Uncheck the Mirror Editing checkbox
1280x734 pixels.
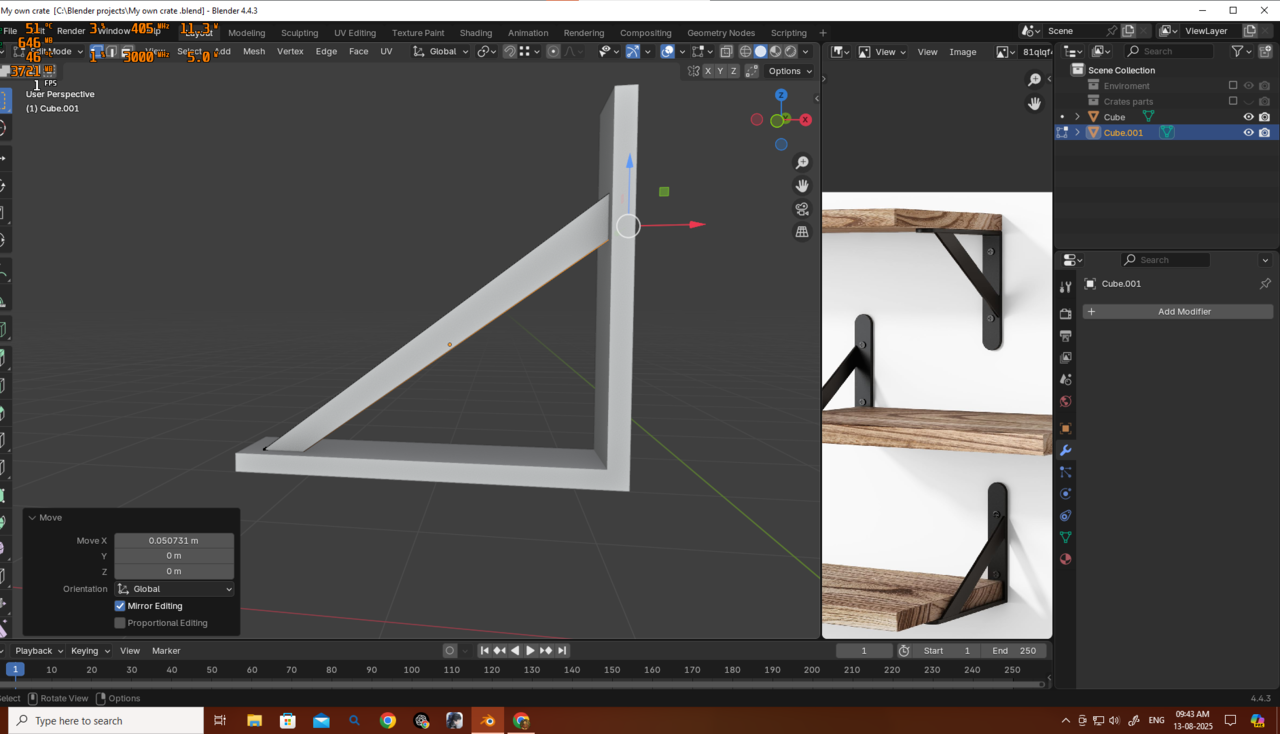tap(120, 606)
